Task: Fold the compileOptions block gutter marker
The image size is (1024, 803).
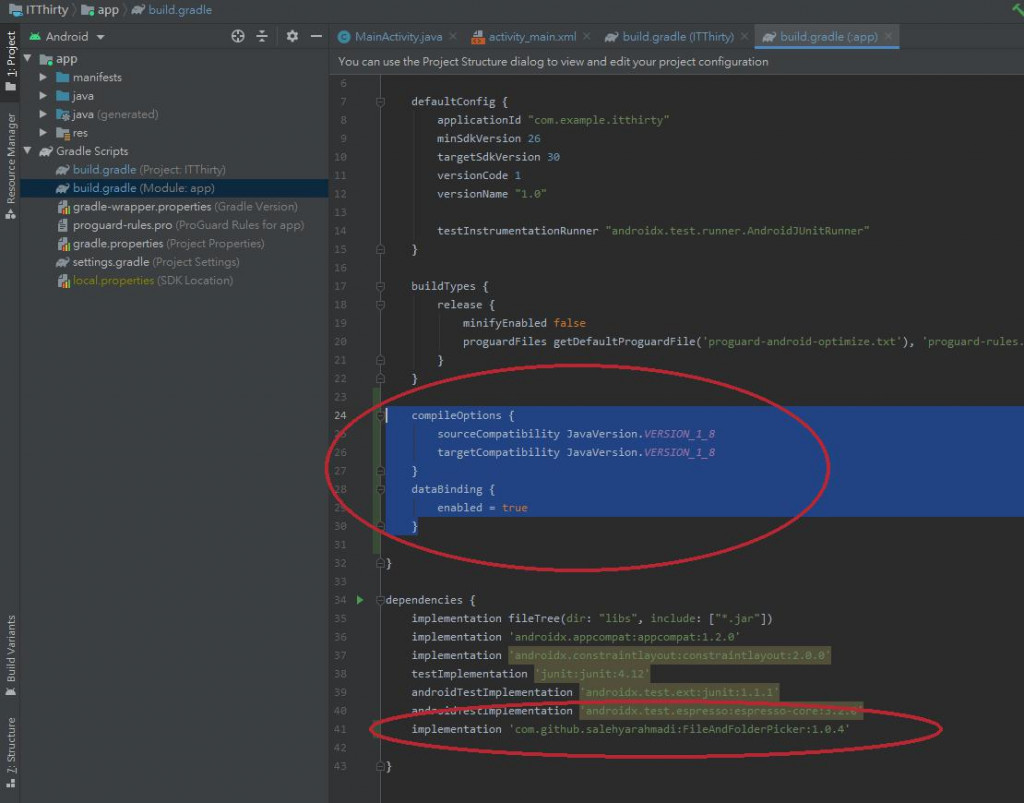Action: [x=380, y=416]
